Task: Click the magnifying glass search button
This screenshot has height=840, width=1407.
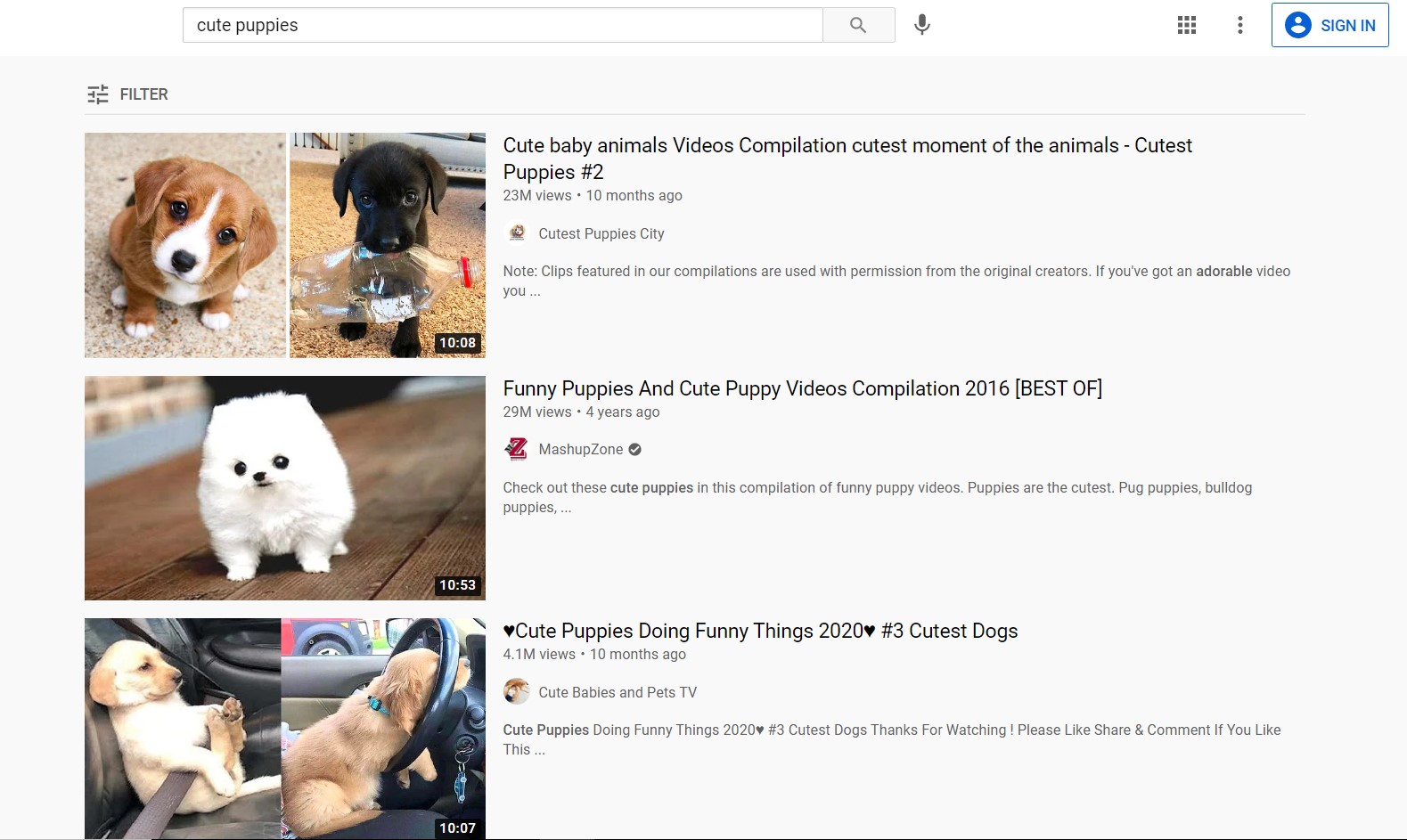Action: [x=857, y=25]
